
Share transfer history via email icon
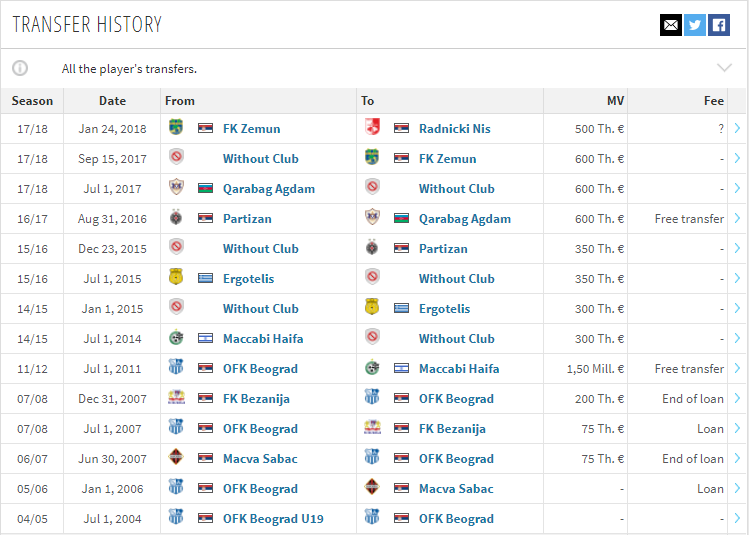click(671, 25)
